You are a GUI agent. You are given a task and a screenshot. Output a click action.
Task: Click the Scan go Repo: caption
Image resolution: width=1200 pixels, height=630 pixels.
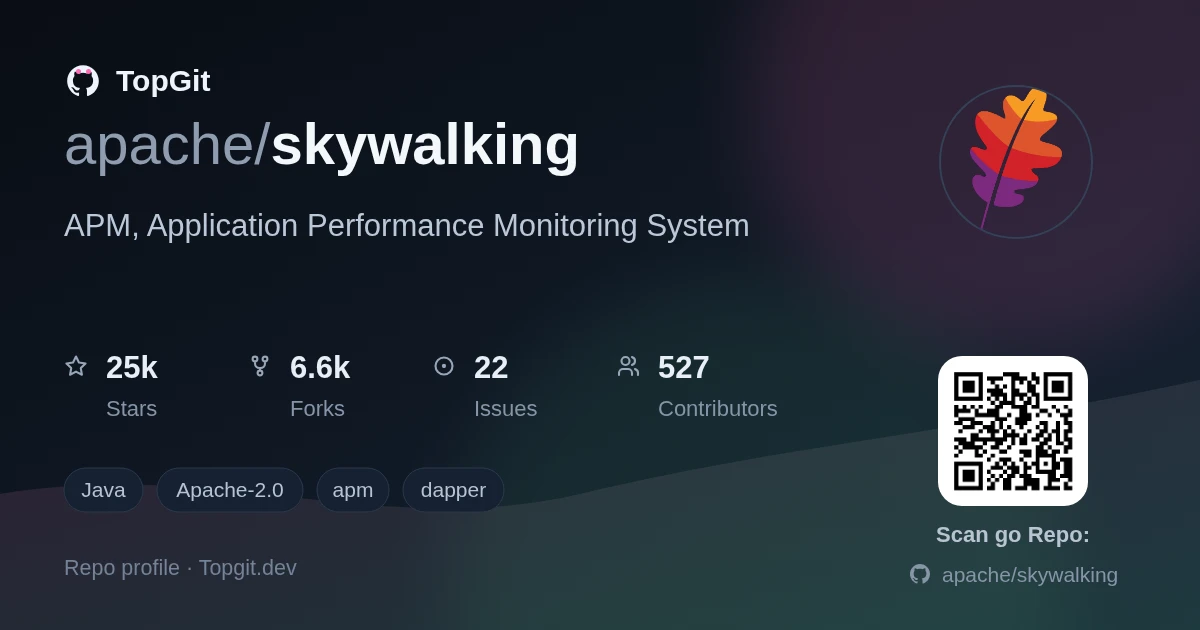coord(1013,535)
